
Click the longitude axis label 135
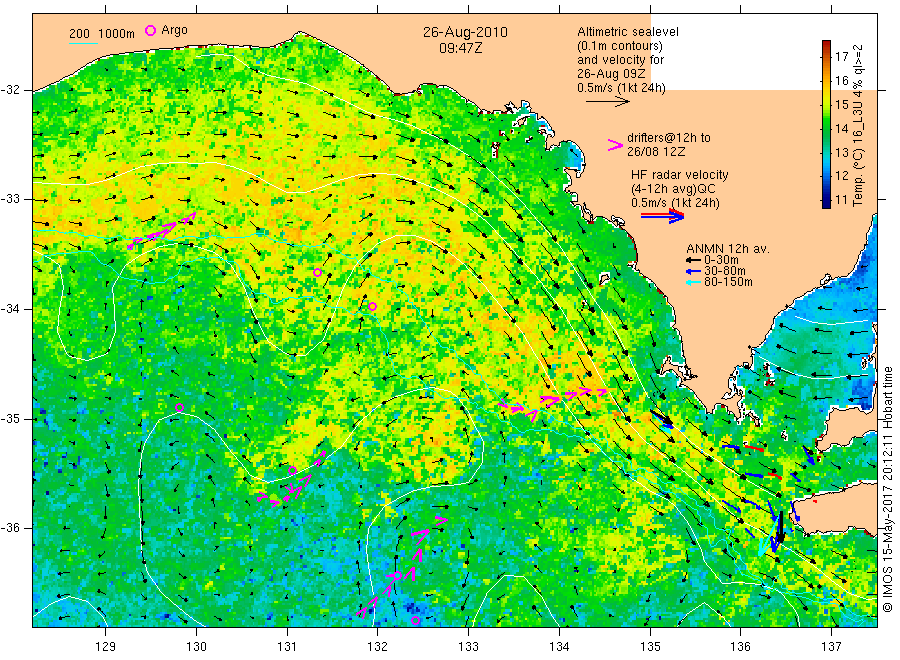pos(650,646)
